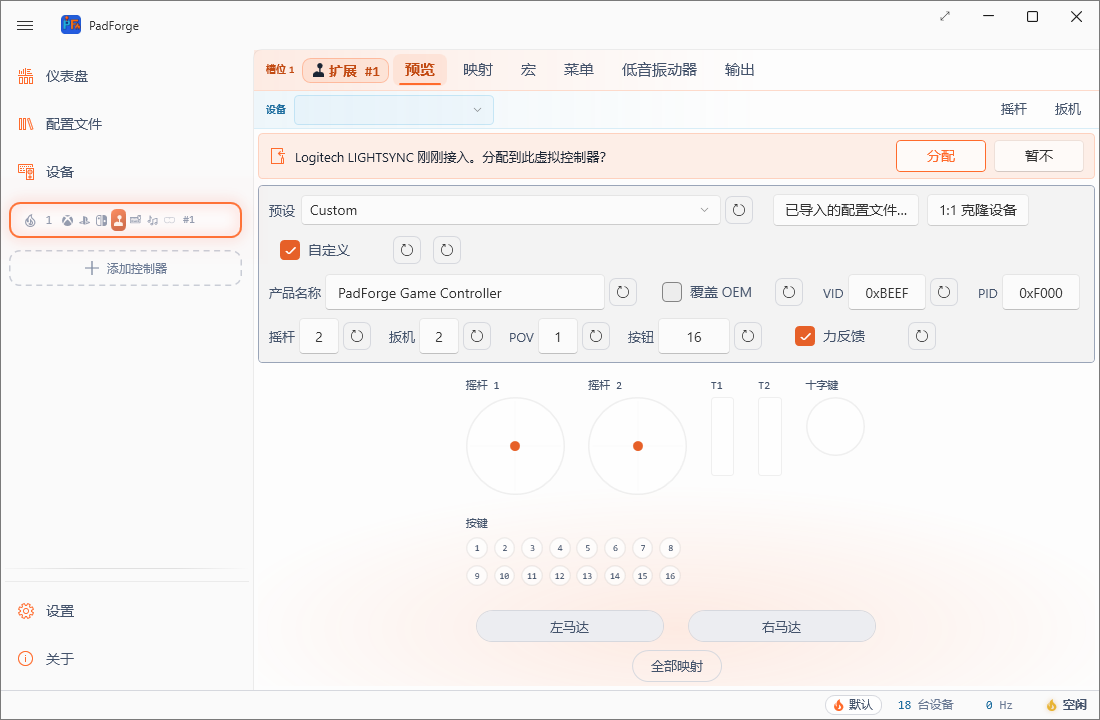
Task: Select Nintendo Switch type on controller card
Action: click(102, 220)
